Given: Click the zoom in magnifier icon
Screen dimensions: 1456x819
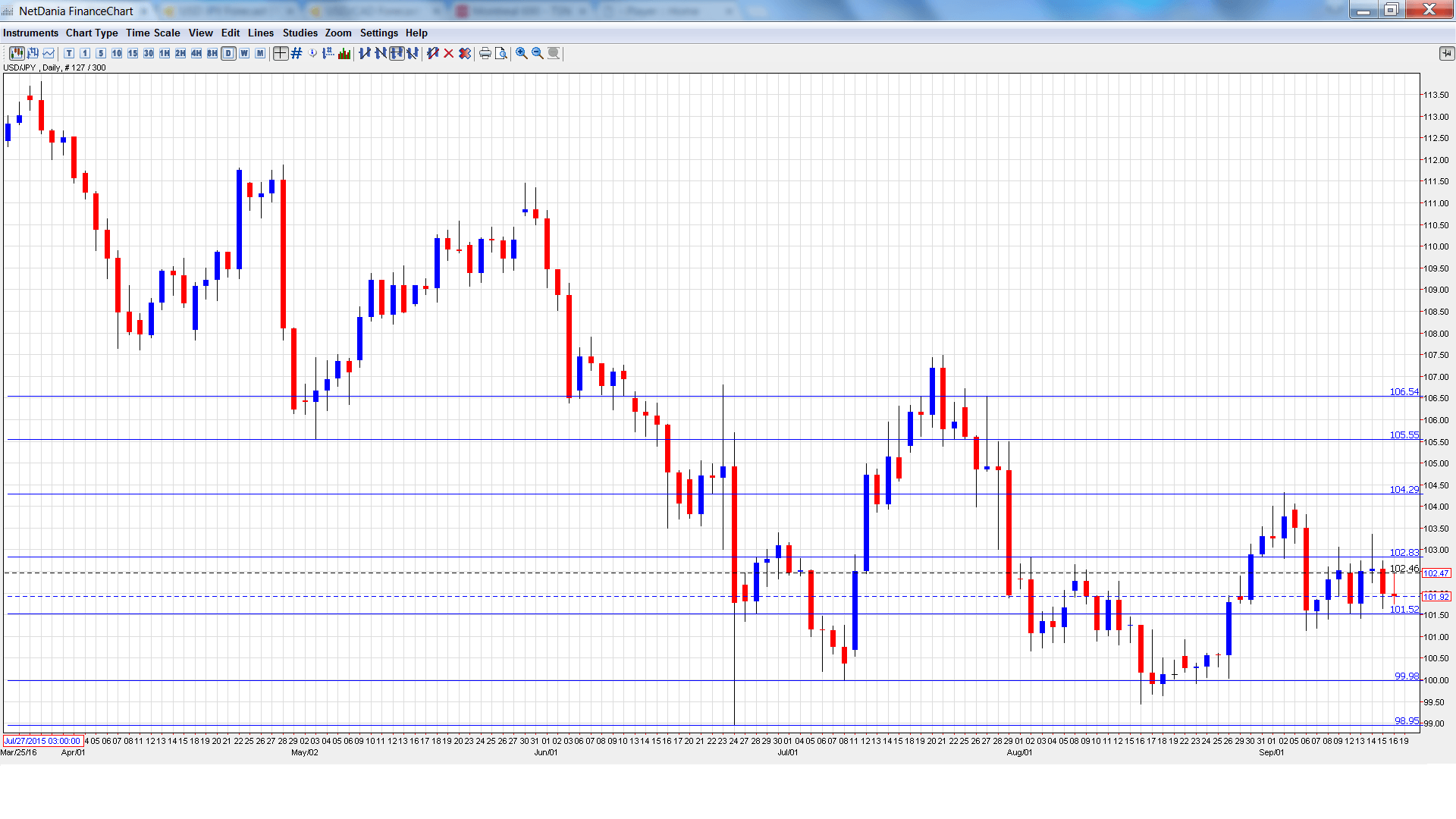Looking at the screenshot, I should 521,53.
